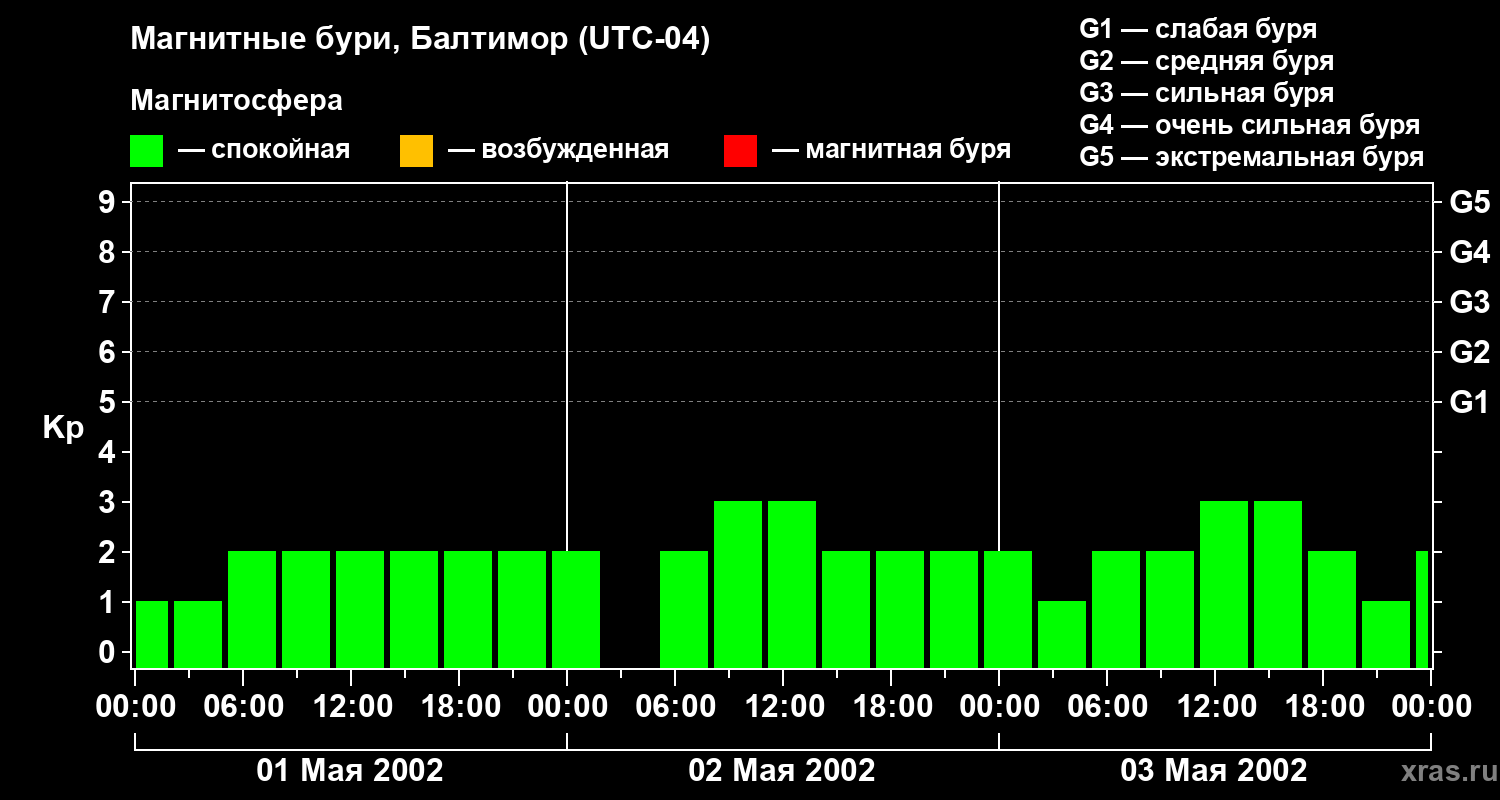
Task: Click the 01 May bar starting at 18:00
Action: click(x=468, y=609)
